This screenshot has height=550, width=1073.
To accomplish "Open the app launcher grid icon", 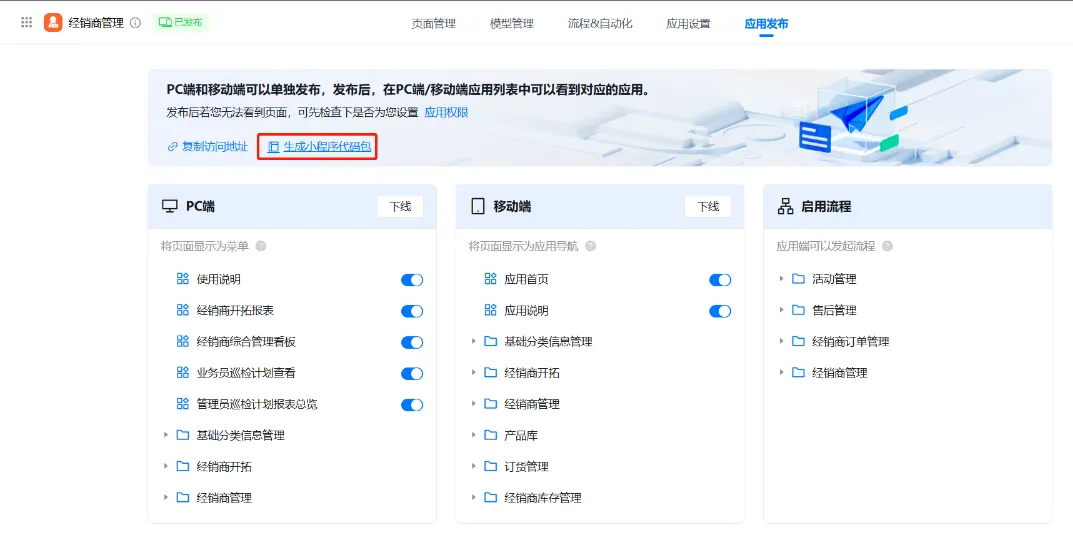I will [x=26, y=22].
